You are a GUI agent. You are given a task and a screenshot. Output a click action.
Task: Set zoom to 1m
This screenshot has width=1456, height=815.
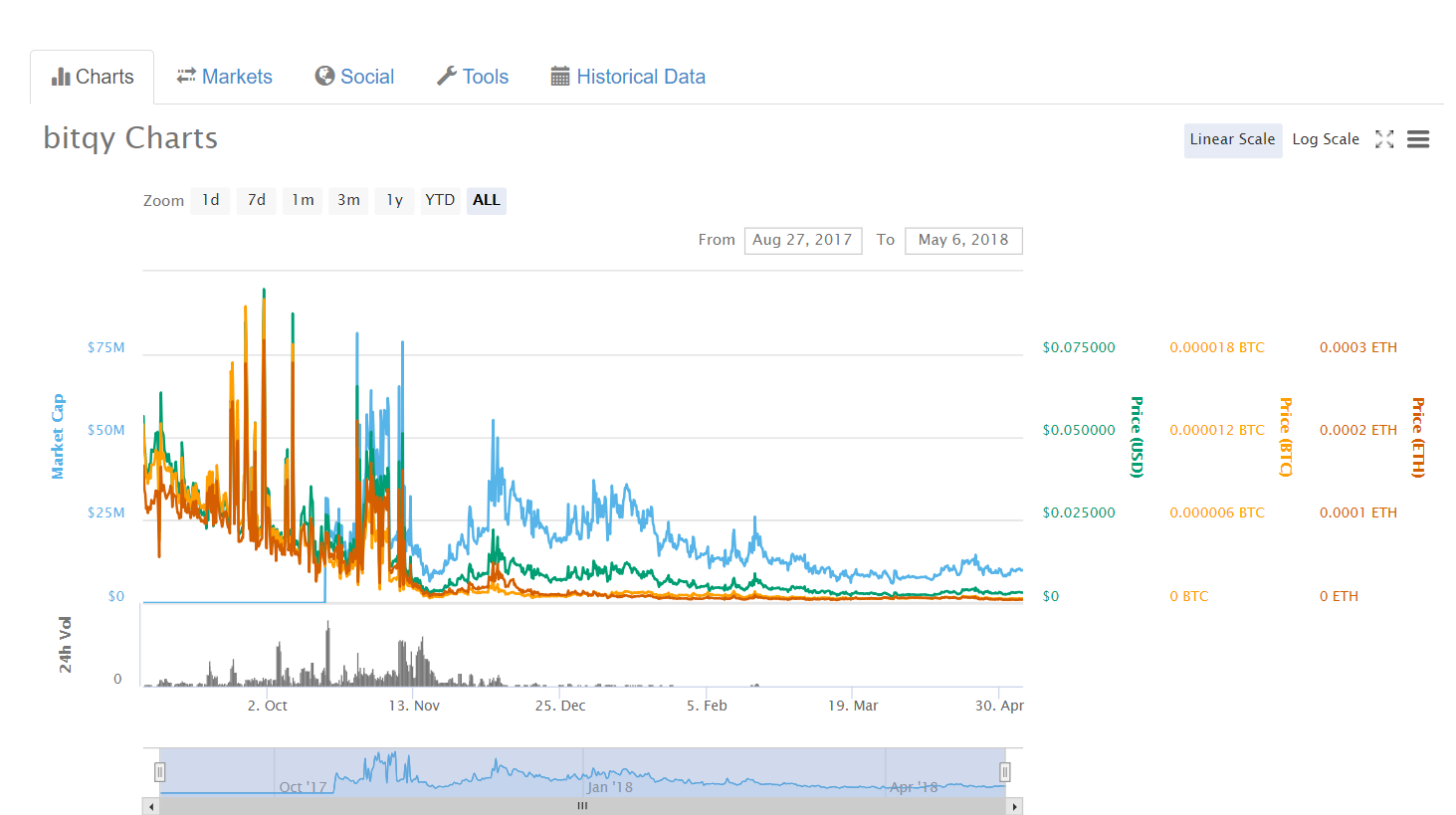pyautogui.click(x=303, y=200)
